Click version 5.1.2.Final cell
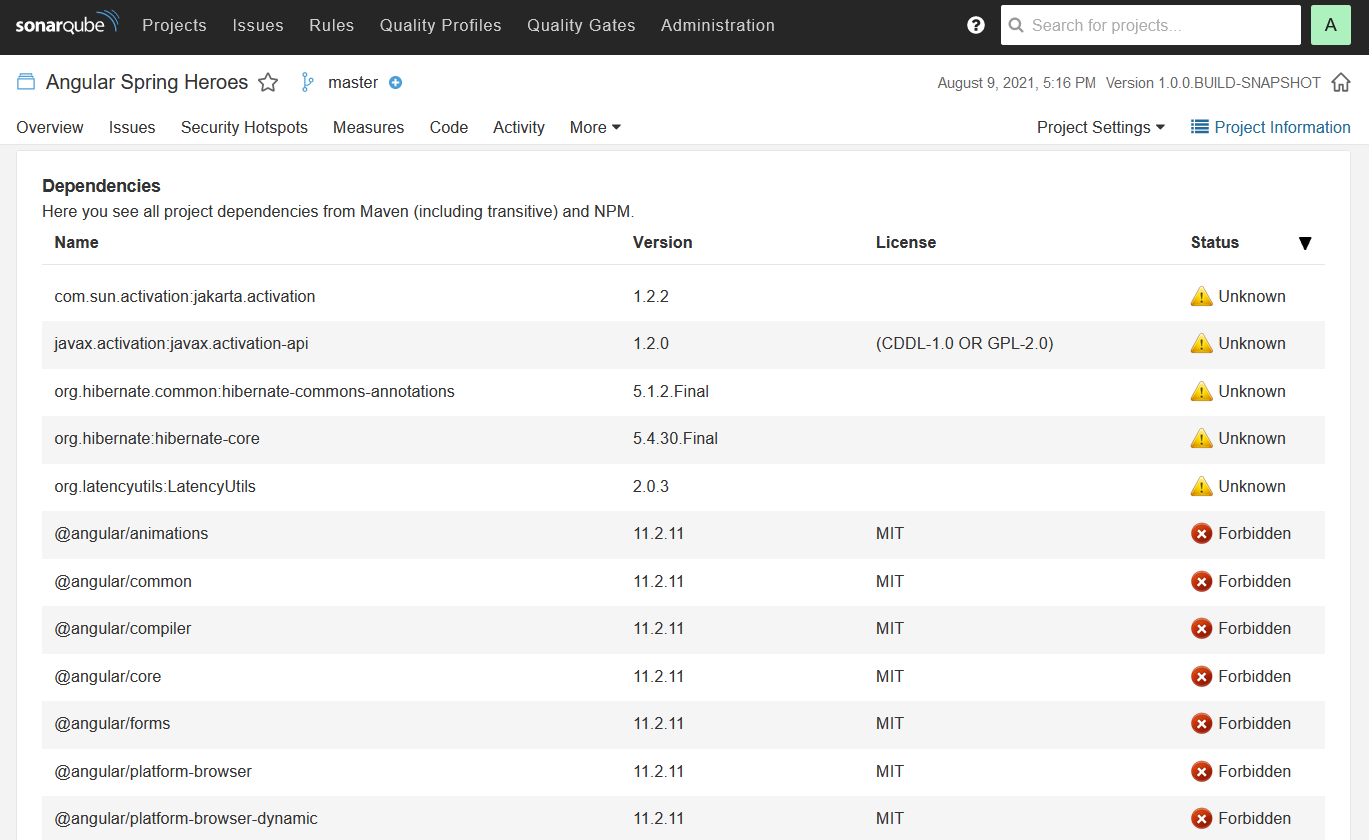 tap(671, 391)
